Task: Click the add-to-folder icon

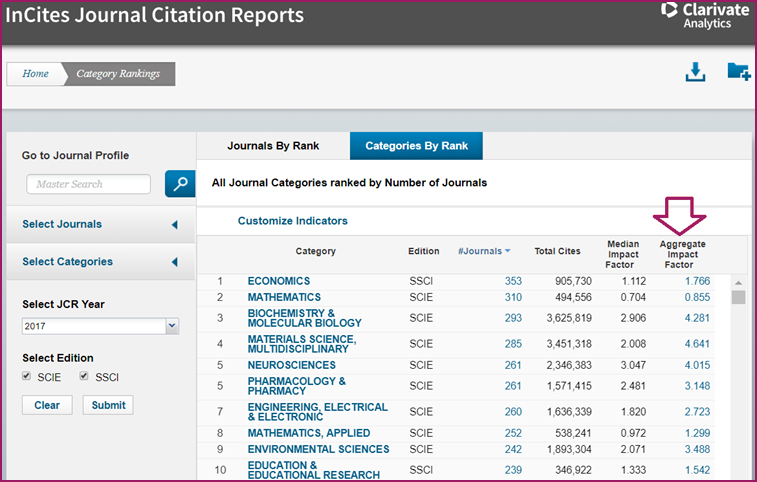Action: pyautogui.click(x=738, y=73)
